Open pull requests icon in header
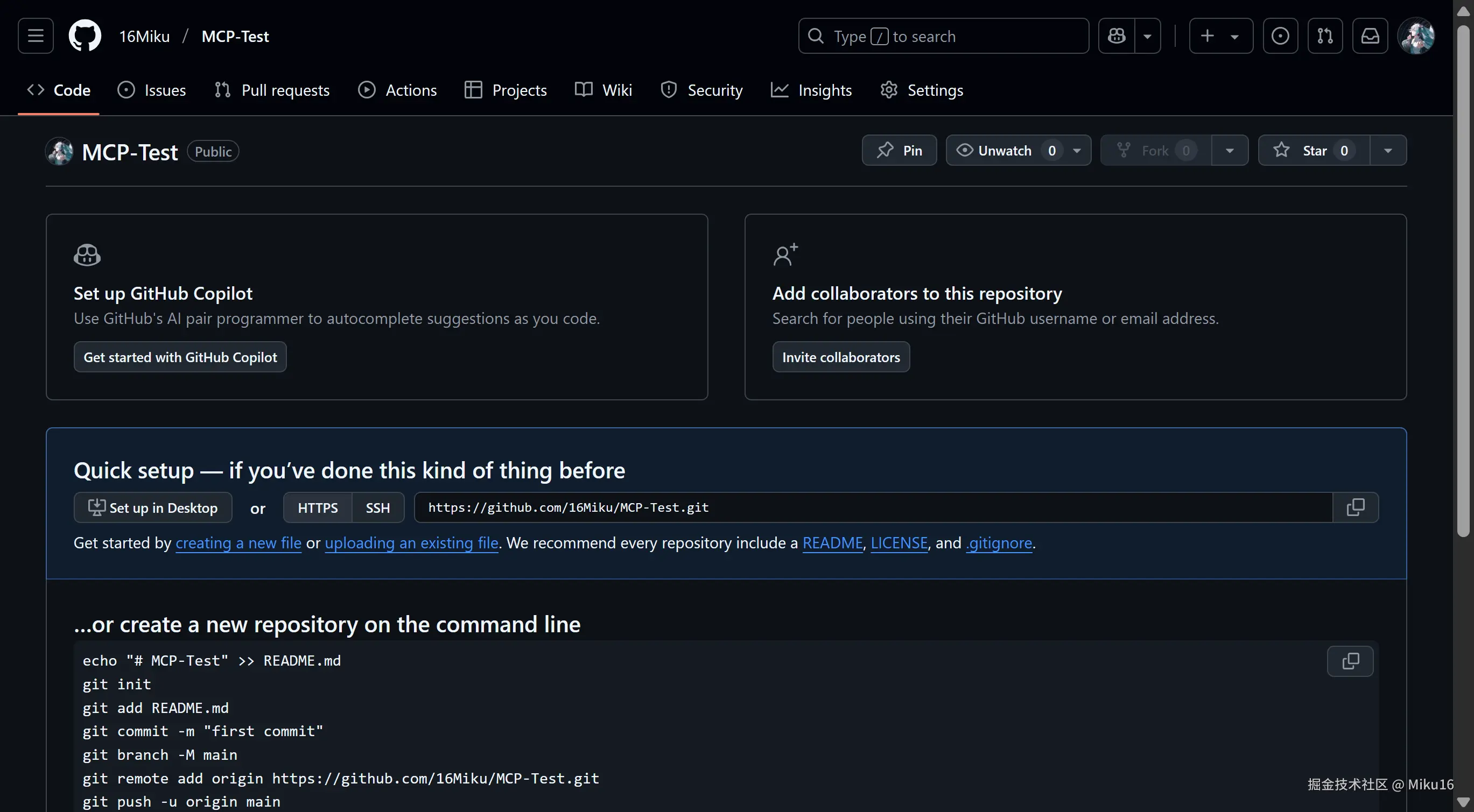The height and width of the screenshot is (812, 1474). (1325, 36)
